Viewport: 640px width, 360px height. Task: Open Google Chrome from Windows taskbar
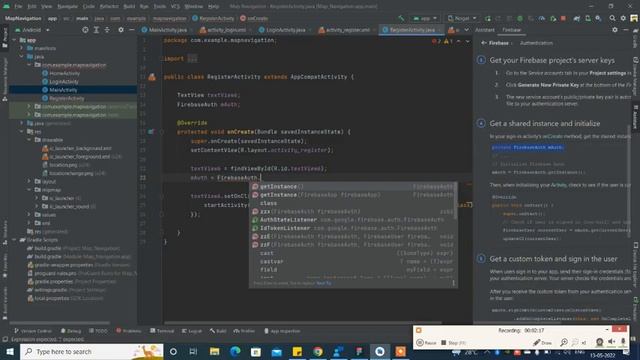click(318, 351)
